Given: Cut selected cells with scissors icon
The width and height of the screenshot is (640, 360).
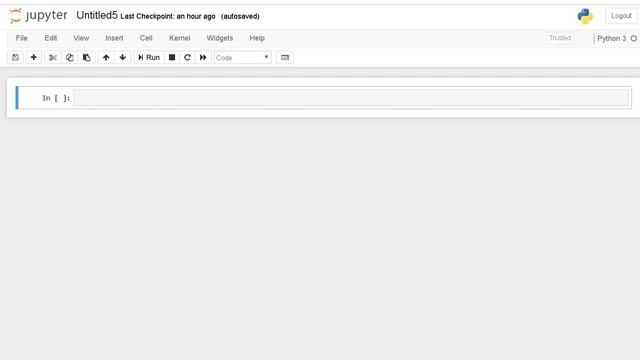Looking at the screenshot, I should [53, 58].
